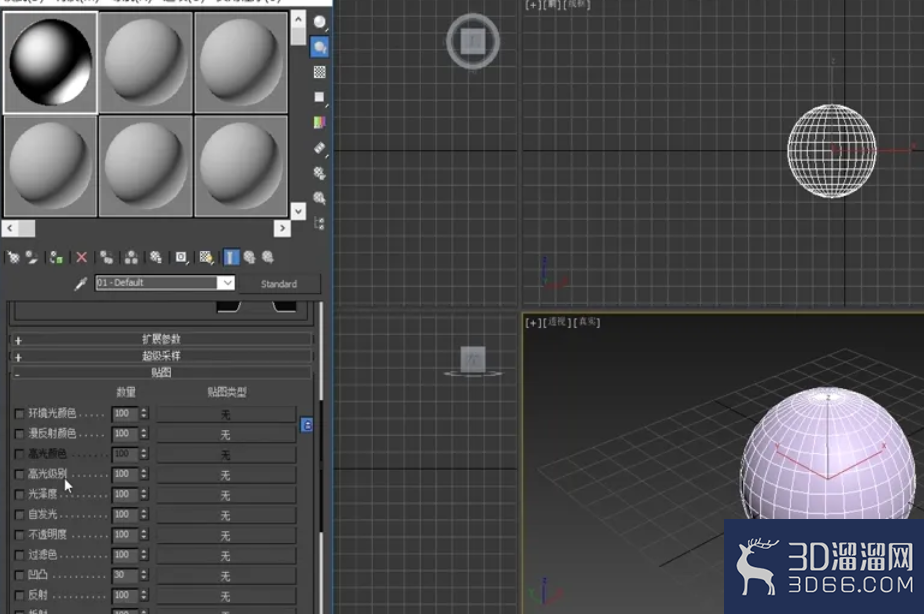Toggle the Backlight icon highlighted in blue

tap(319, 47)
